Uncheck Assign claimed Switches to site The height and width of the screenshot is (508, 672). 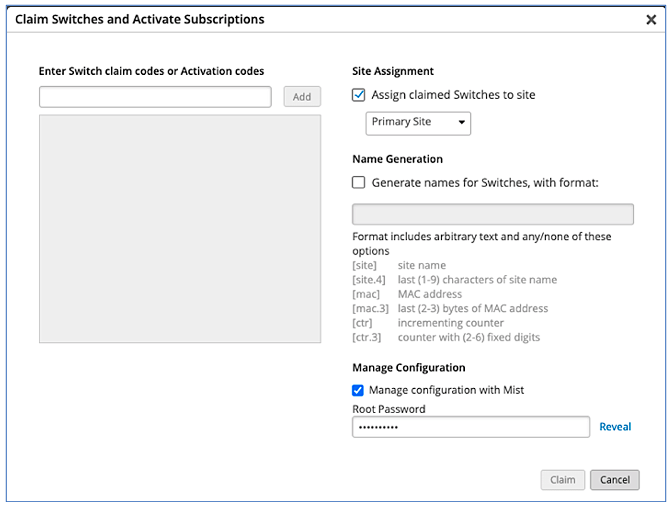point(359,95)
